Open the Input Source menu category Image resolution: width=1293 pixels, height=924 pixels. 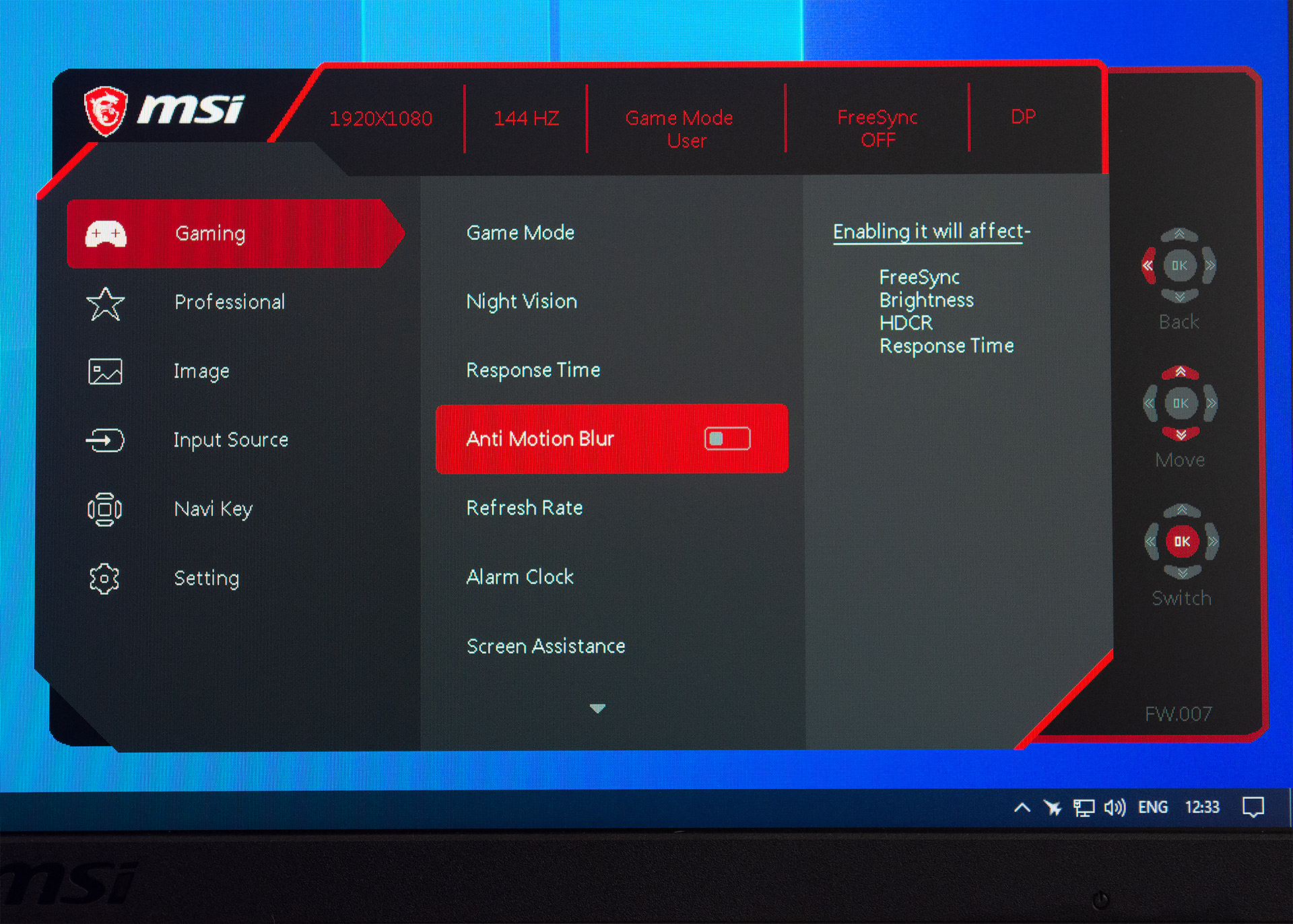[x=230, y=440]
